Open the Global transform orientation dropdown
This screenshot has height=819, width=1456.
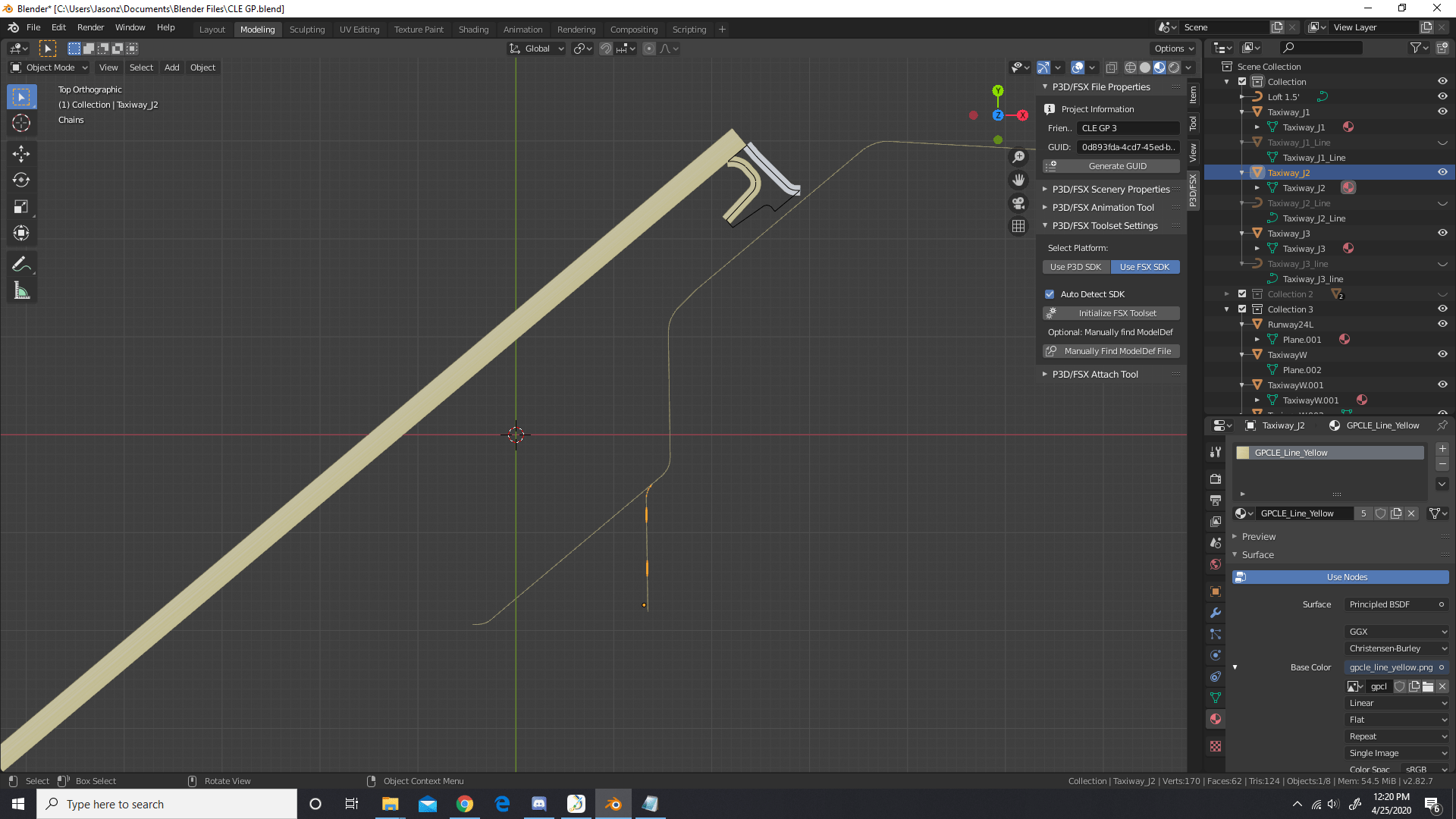536,48
